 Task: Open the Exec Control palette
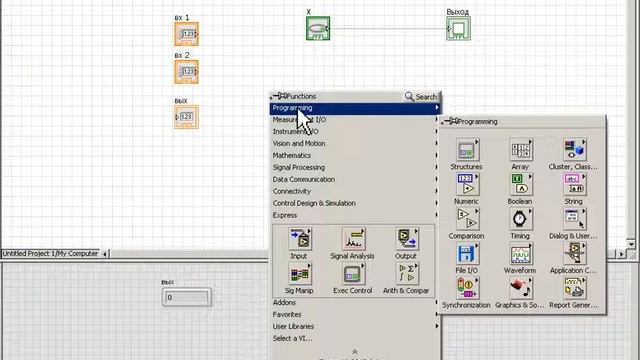coord(353,274)
